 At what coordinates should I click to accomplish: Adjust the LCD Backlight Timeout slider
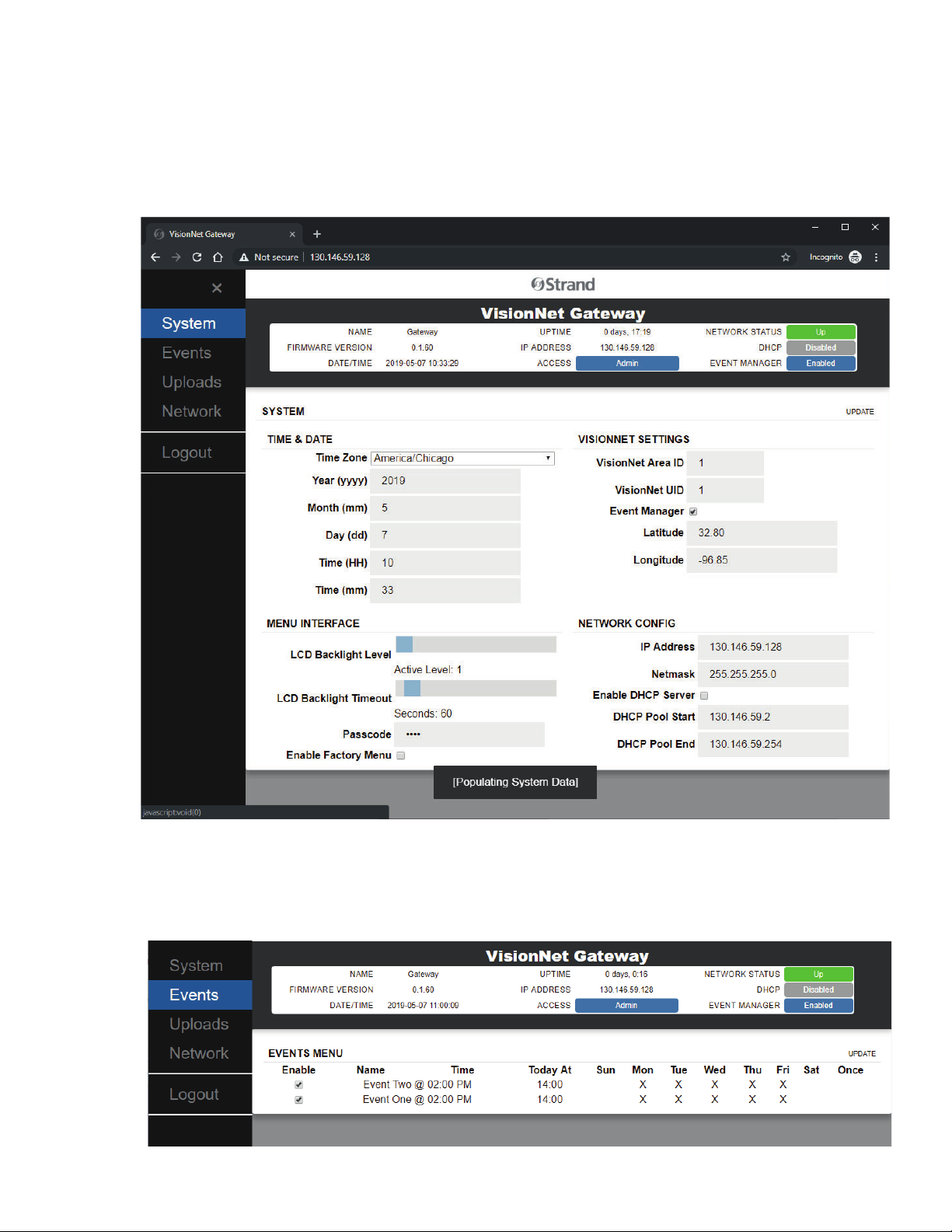tap(476, 689)
